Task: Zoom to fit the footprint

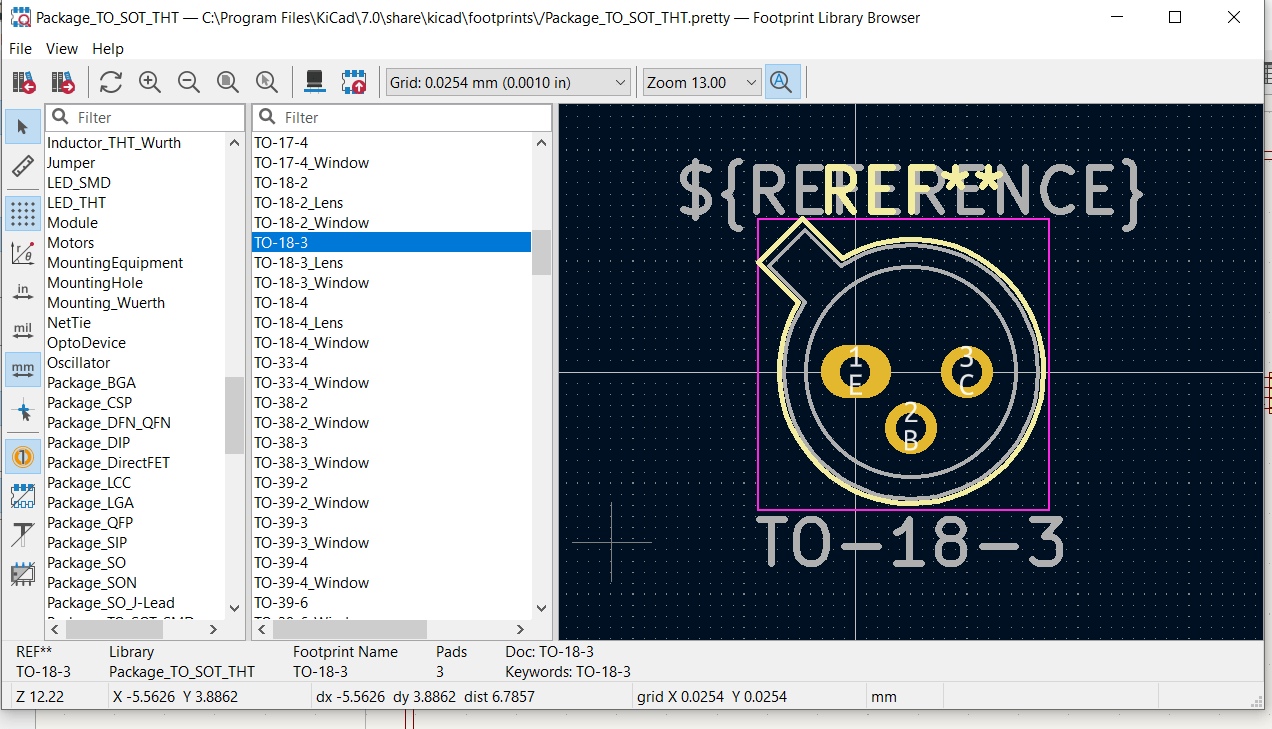Action: click(x=228, y=82)
